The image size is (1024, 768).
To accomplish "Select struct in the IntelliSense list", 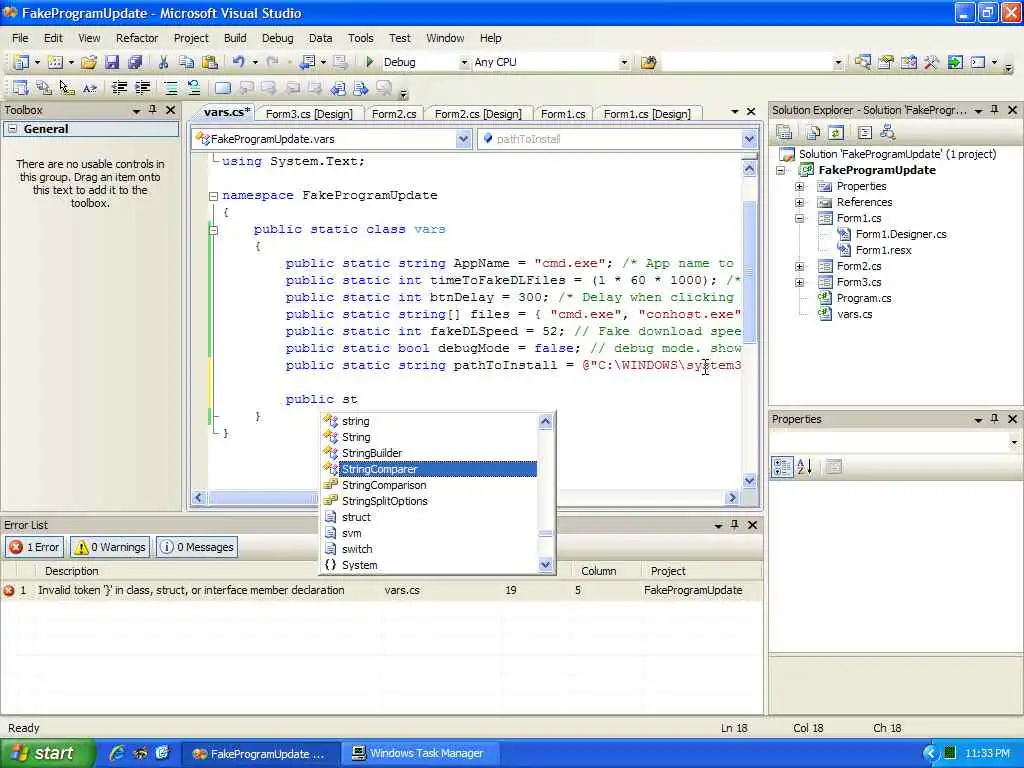I will click(x=357, y=517).
